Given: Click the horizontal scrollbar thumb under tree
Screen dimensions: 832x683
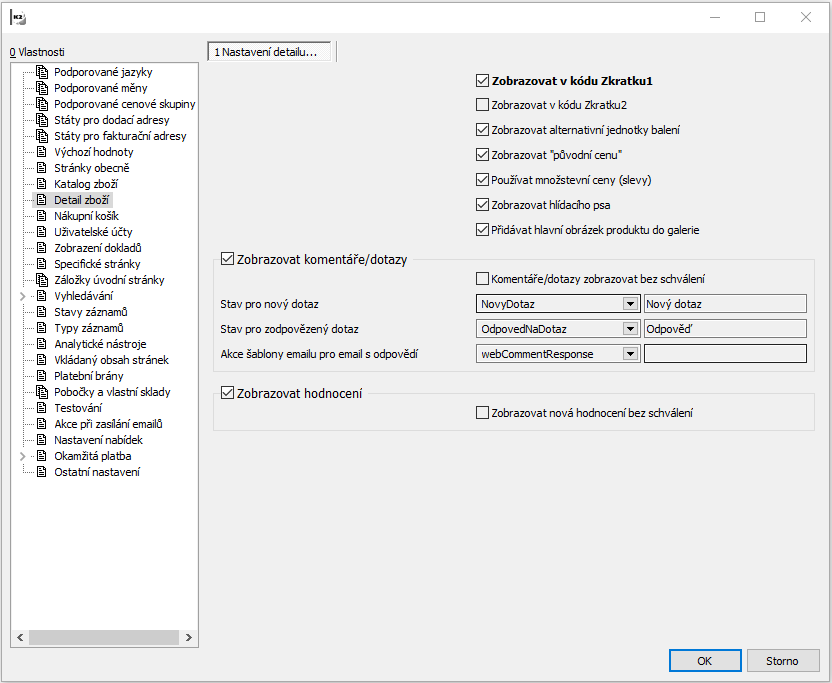Looking at the screenshot, I should pos(104,637).
